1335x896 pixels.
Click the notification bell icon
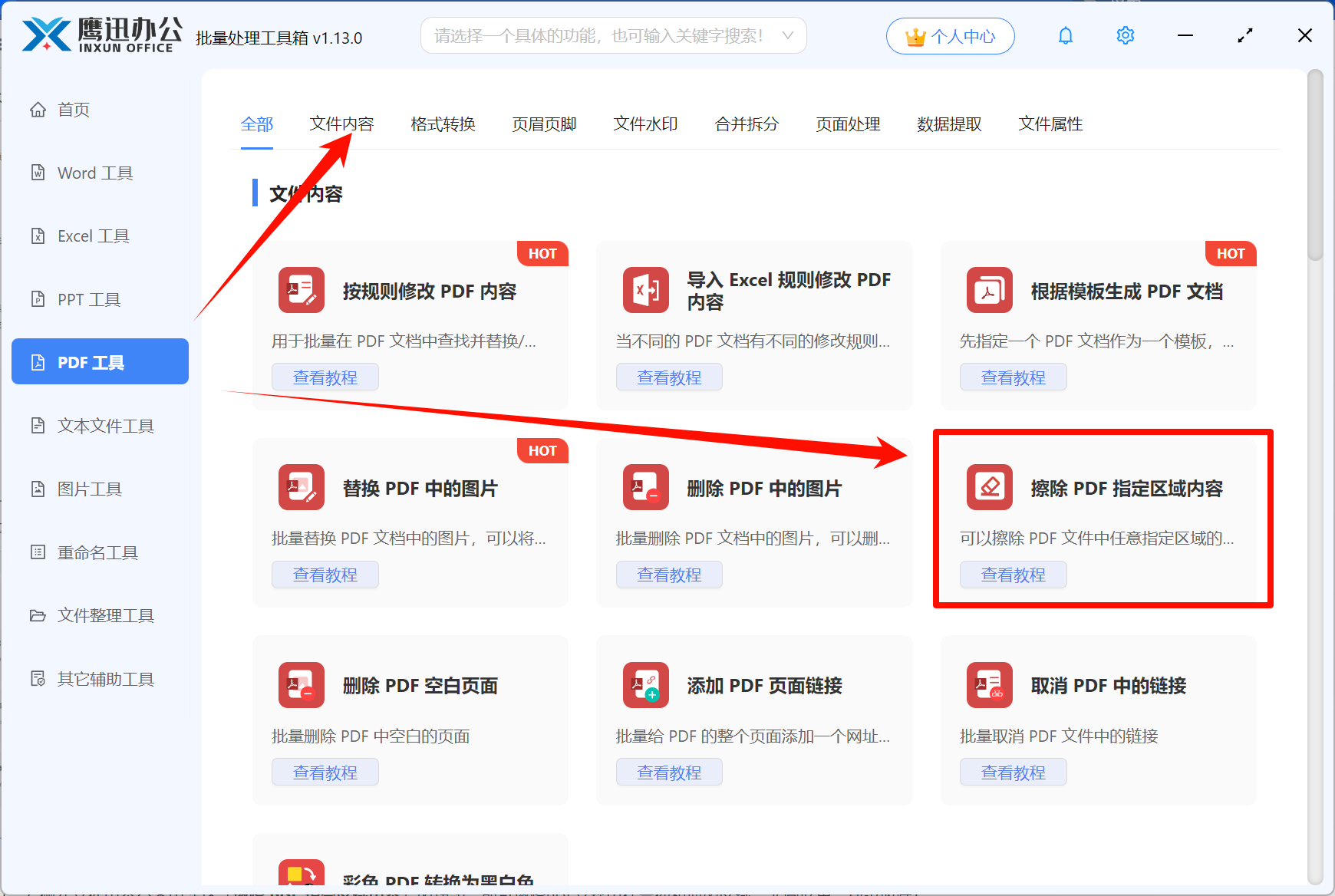[1065, 35]
